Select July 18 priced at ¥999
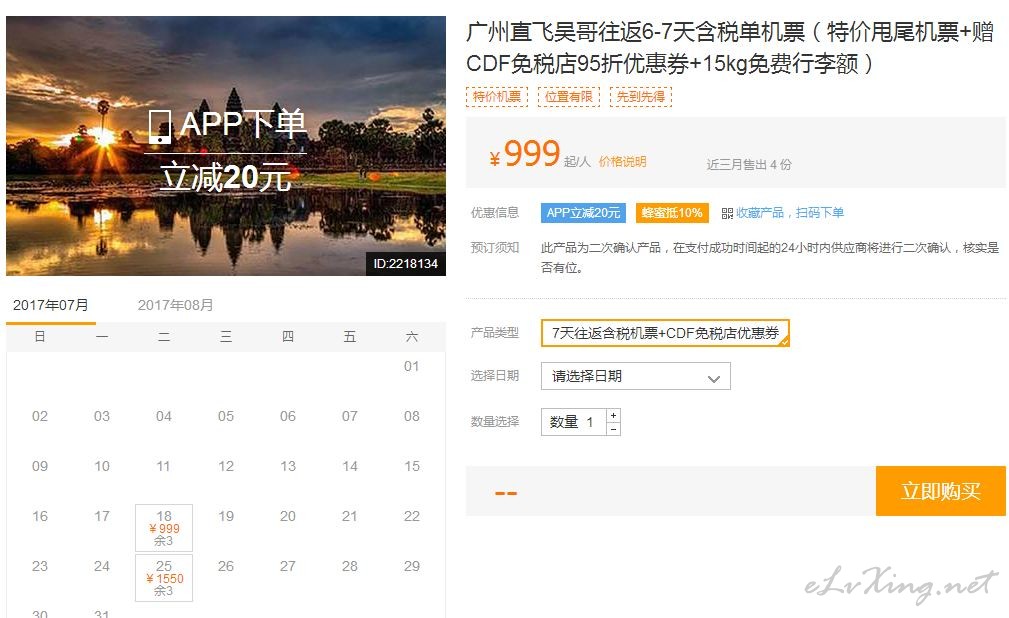The width and height of the screenshot is (1009, 618). coord(164,528)
